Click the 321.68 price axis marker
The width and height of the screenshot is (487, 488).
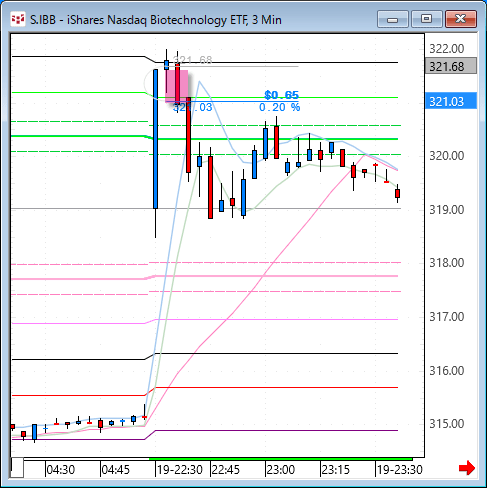[451, 66]
